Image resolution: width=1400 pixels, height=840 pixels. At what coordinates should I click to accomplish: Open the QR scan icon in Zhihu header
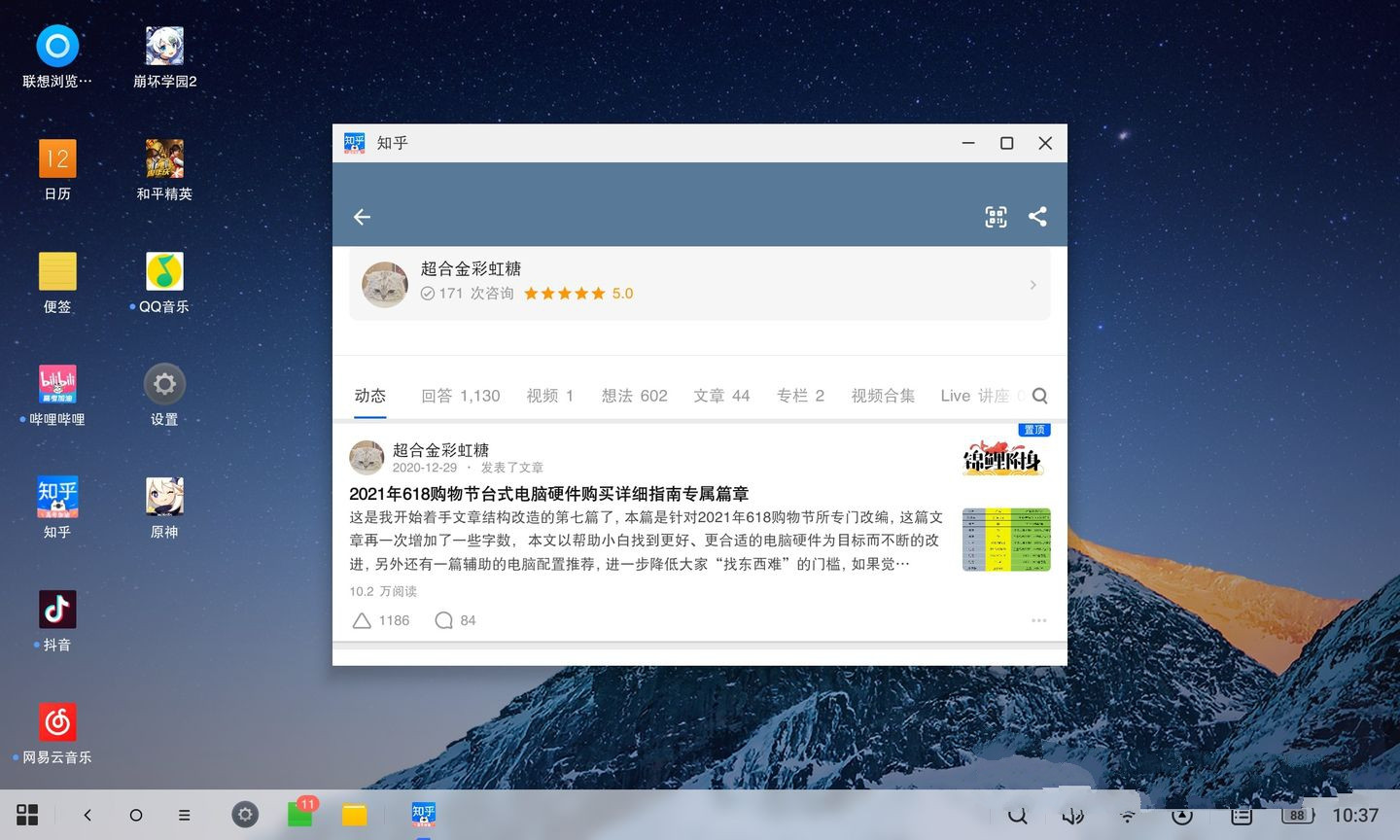point(996,217)
